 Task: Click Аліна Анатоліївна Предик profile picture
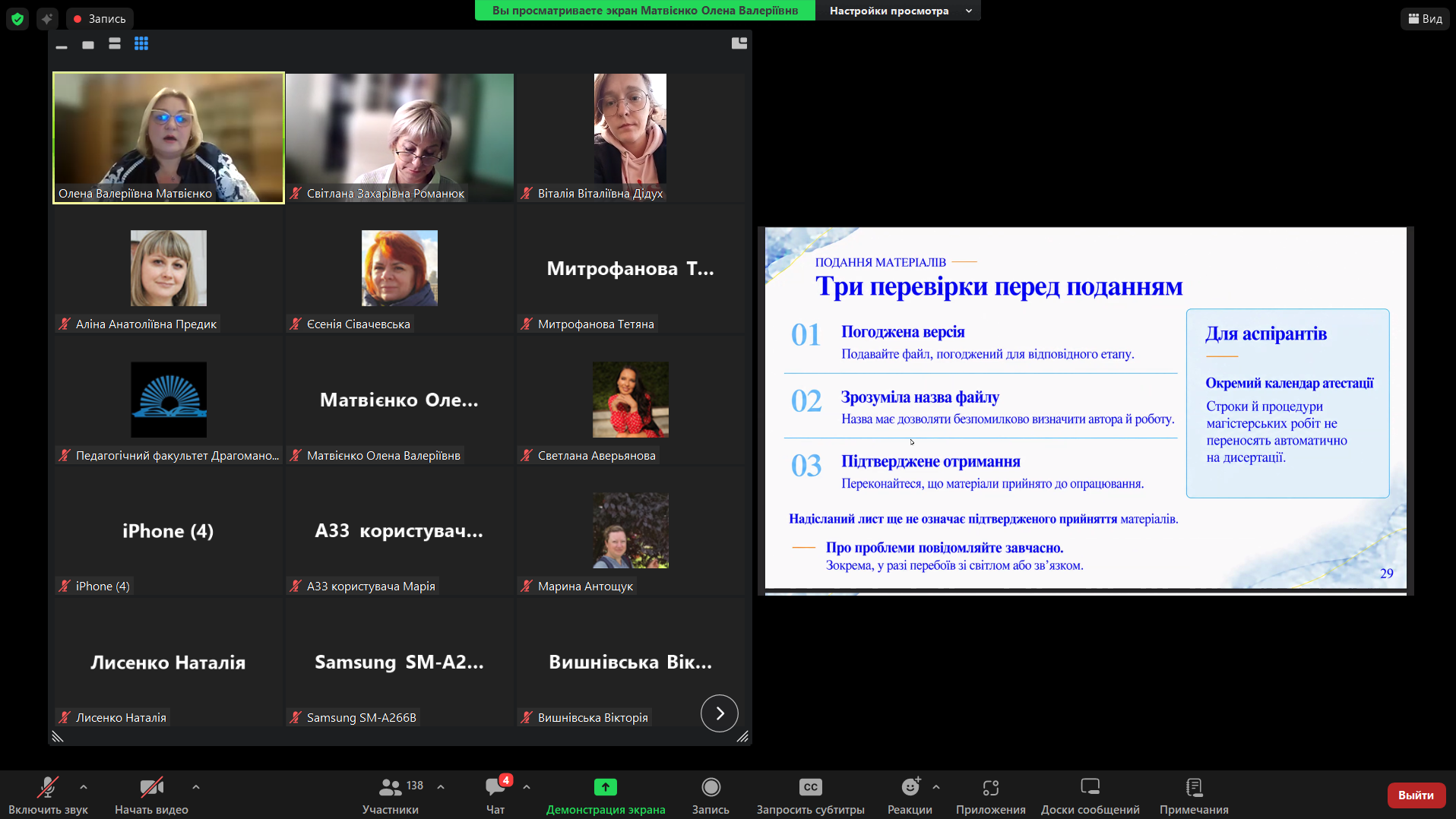point(169,268)
